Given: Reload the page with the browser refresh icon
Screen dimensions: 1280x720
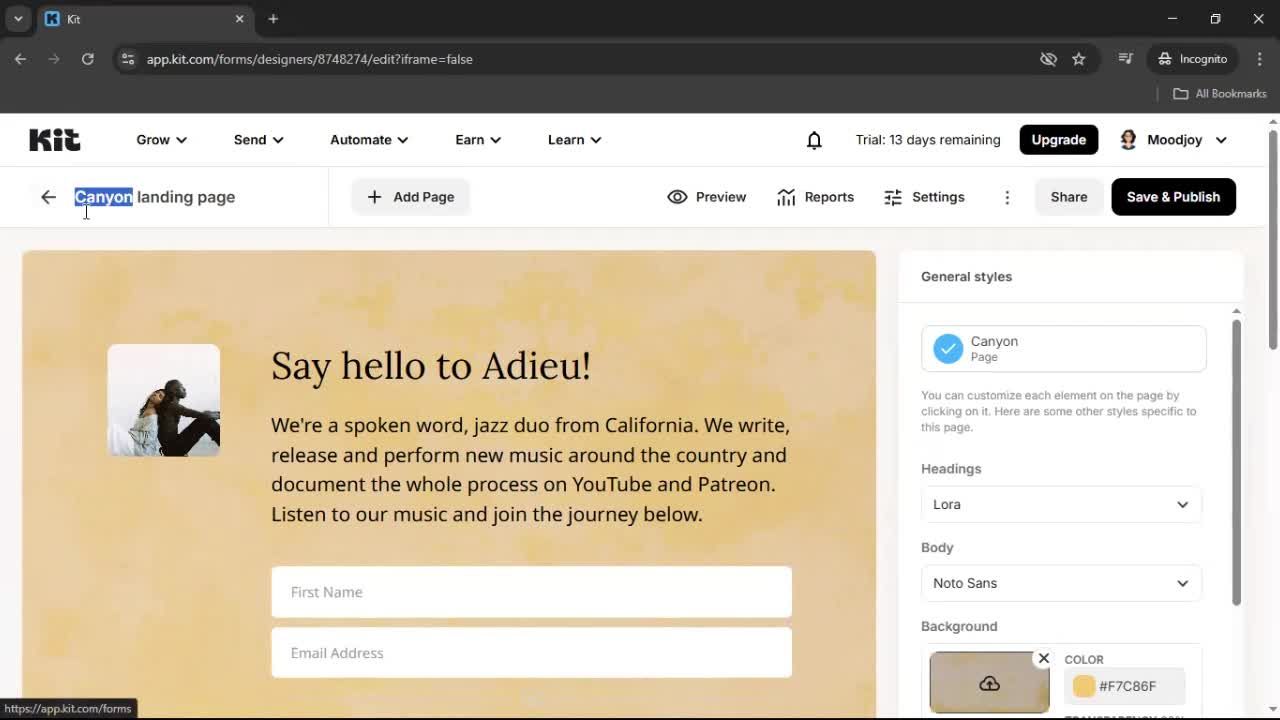Looking at the screenshot, I should click(88, 59).
